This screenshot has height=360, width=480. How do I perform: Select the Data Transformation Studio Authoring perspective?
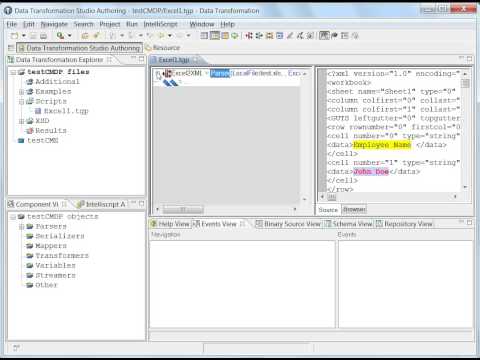(79, 48)
